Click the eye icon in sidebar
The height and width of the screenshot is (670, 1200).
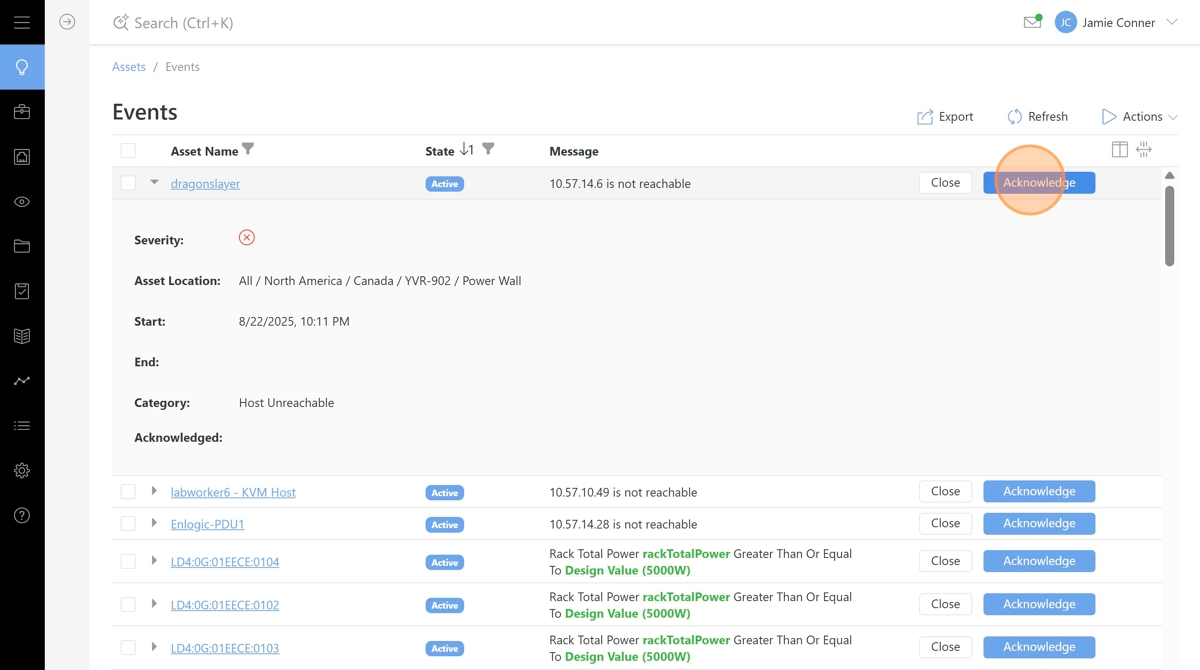[22, 202]
